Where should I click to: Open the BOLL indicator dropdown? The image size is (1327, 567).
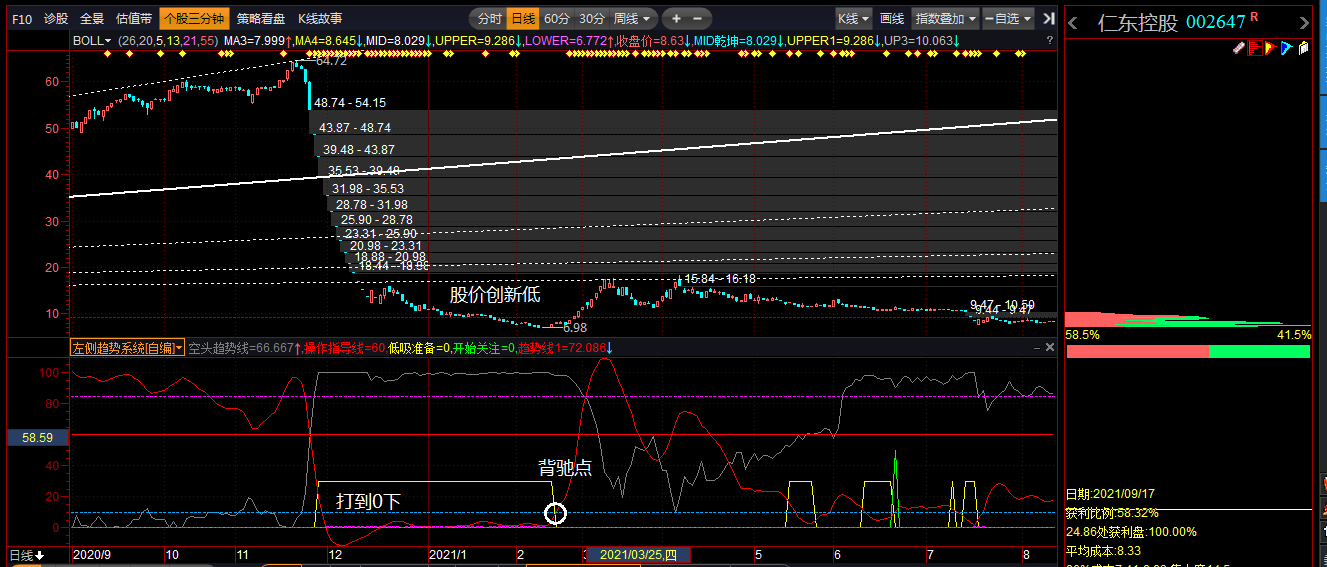92,40
